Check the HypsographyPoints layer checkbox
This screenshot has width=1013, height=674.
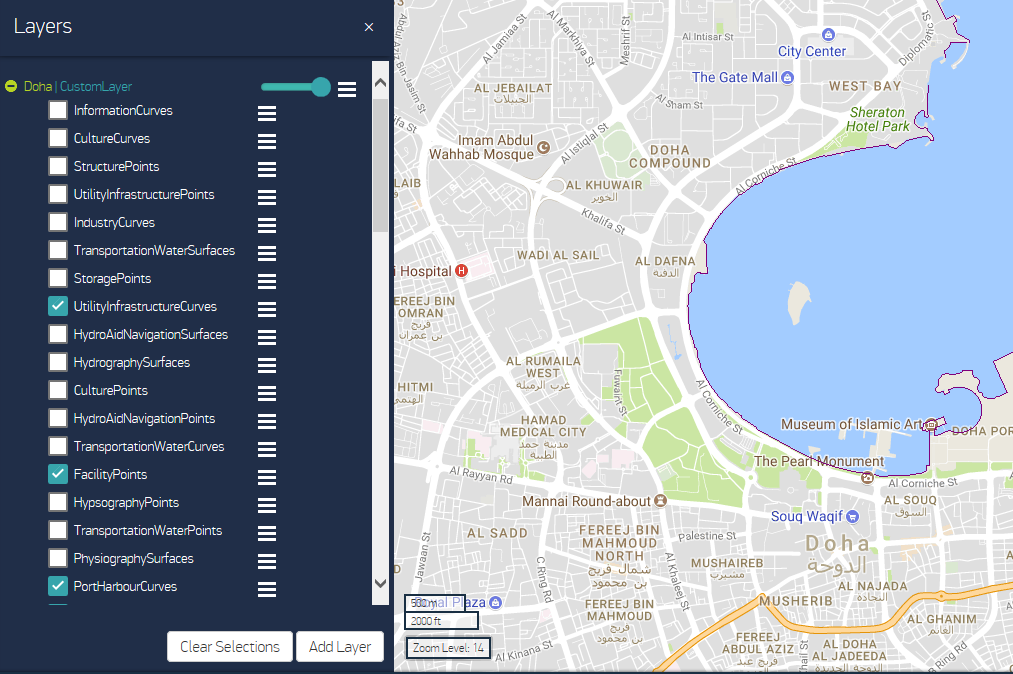tap(58, 502)
